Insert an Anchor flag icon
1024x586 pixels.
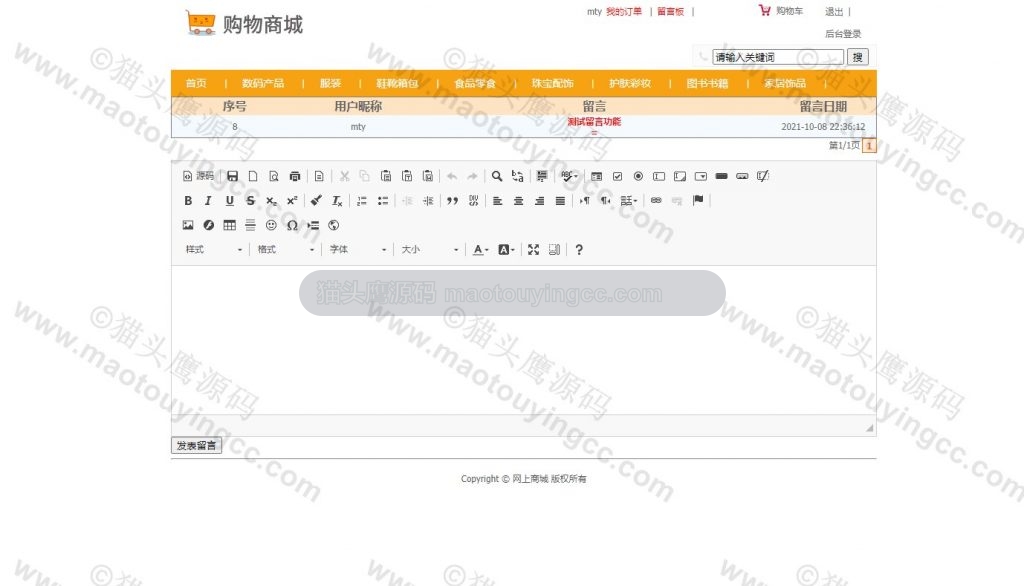[698, 201]
